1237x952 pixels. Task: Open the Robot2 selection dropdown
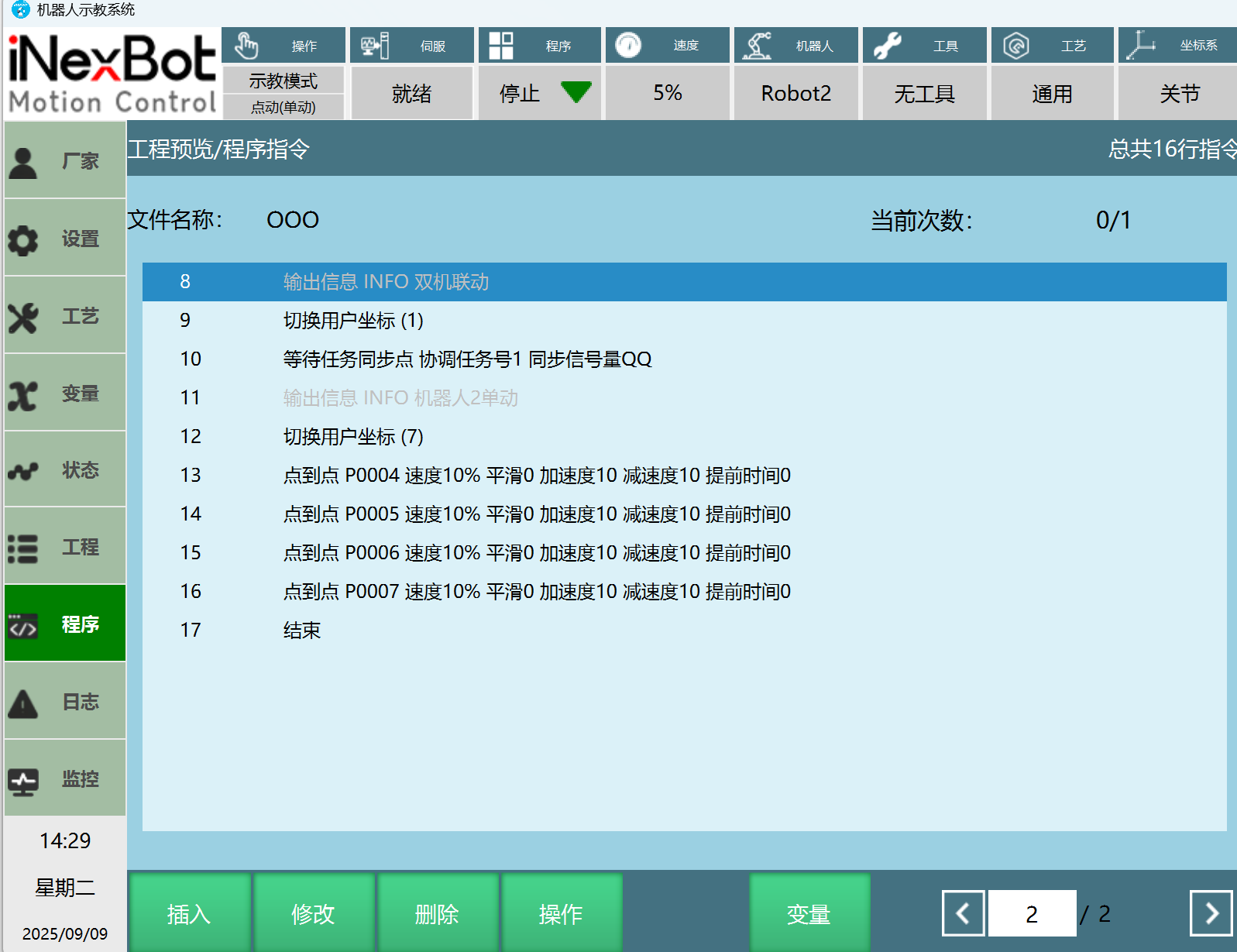click(x=795, y=94)
